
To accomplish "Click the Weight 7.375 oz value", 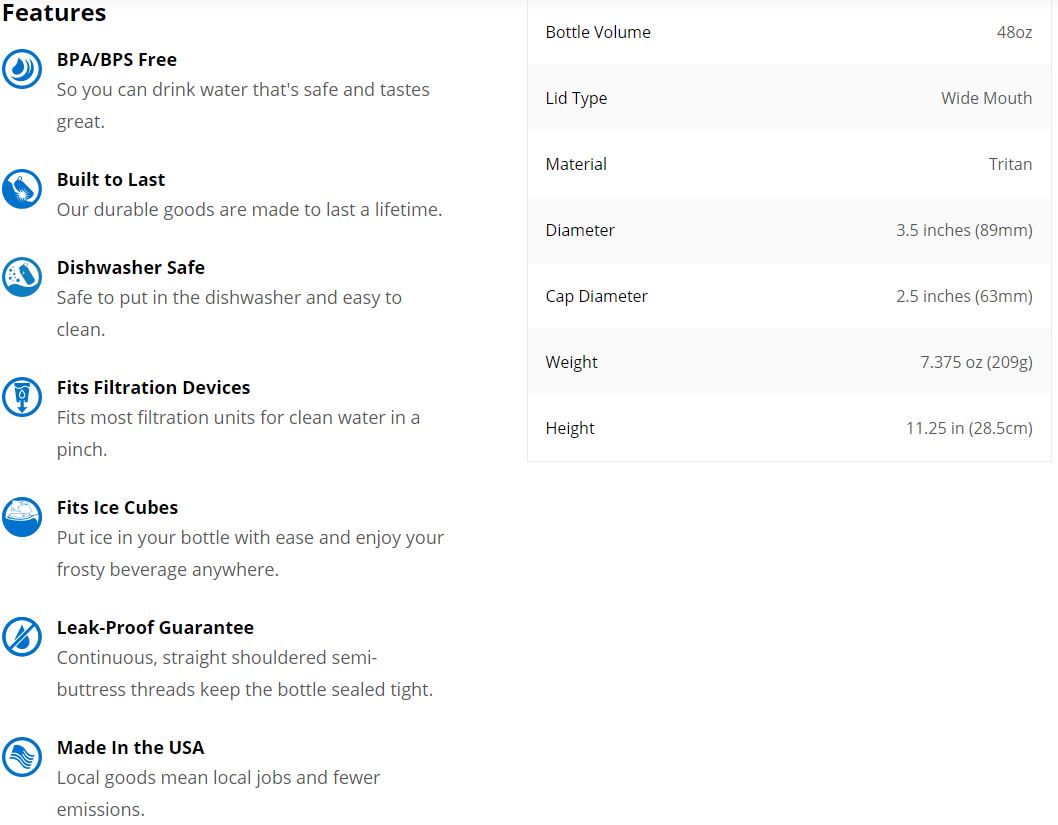I will (976, 362).
